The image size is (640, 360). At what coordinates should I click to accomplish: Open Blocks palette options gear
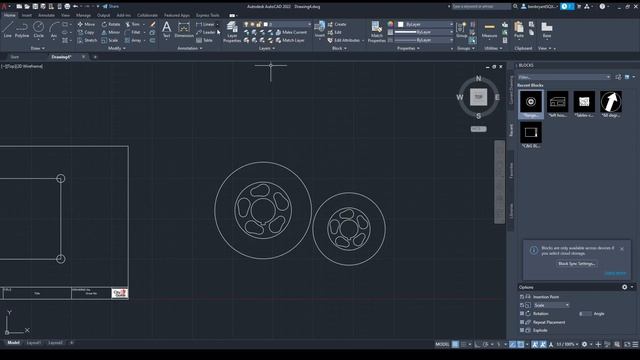tap(624, 287)
